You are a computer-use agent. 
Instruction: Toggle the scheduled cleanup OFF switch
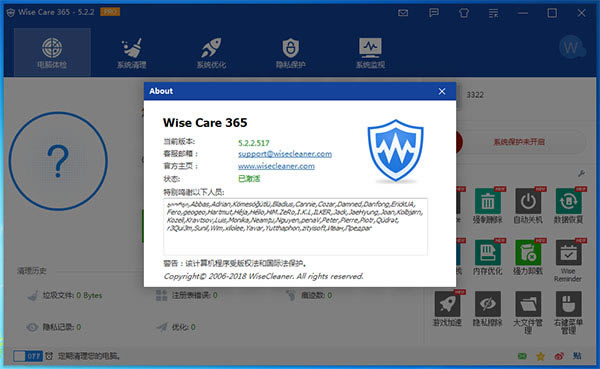coord(28,356)
